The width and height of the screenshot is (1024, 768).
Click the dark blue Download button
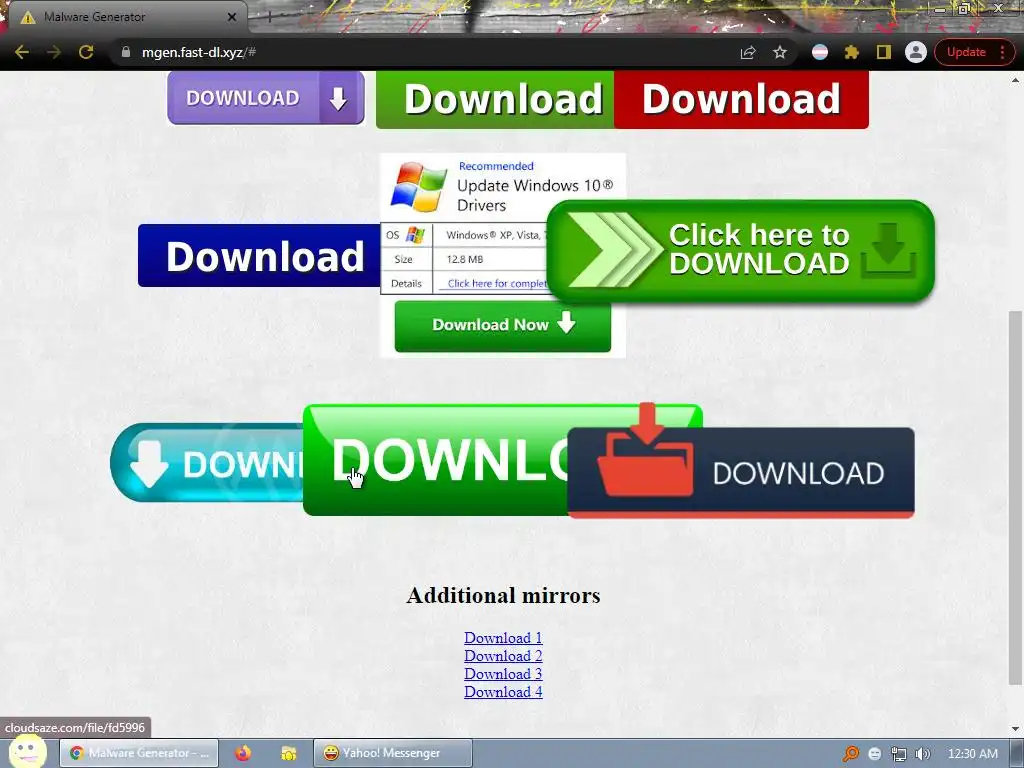point(259,255)
